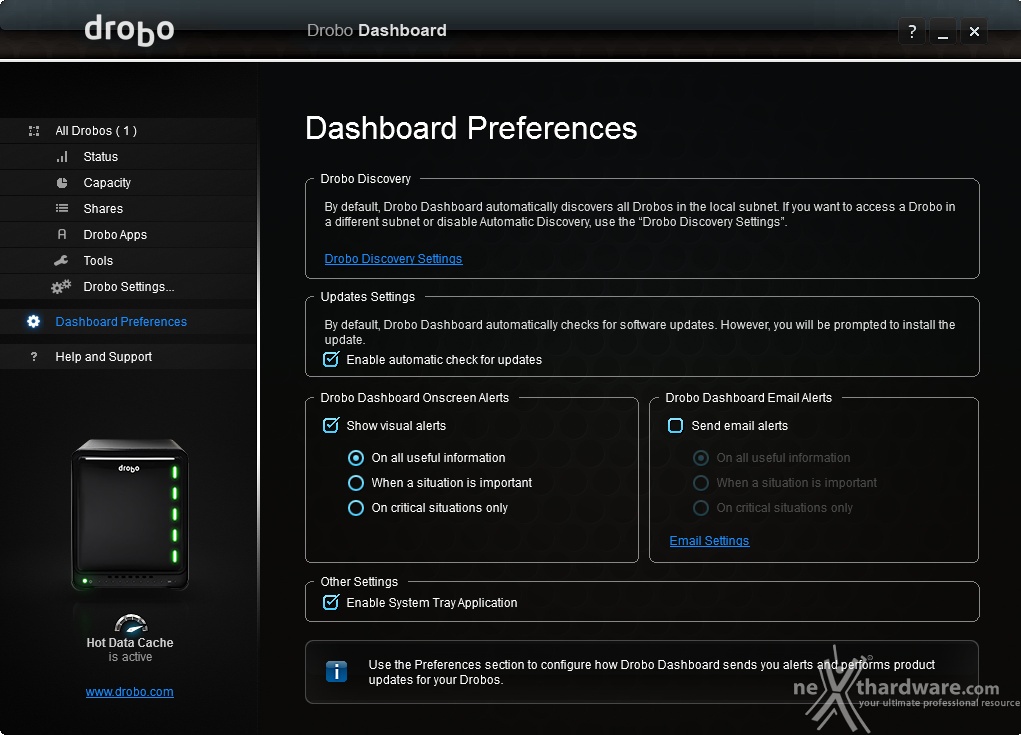Click the help question mark button in title bar

tap(912, 31)
